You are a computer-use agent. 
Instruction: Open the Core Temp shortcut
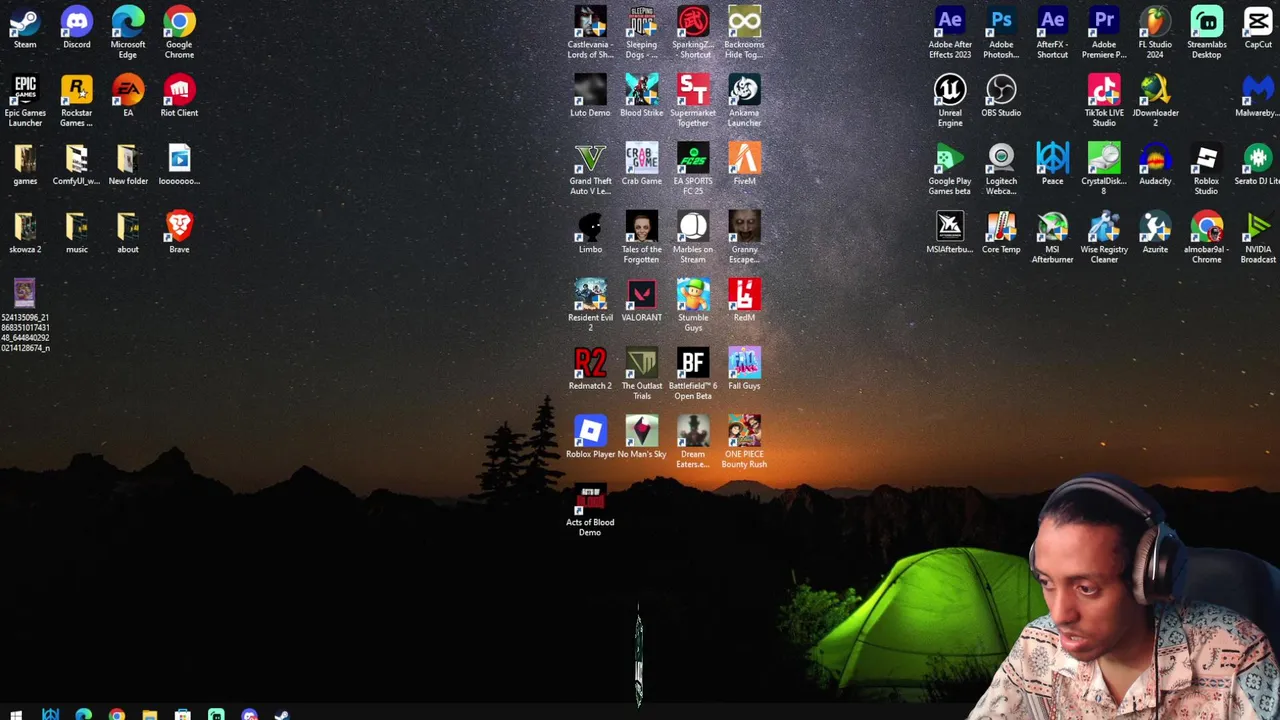tap(1001, 227)
